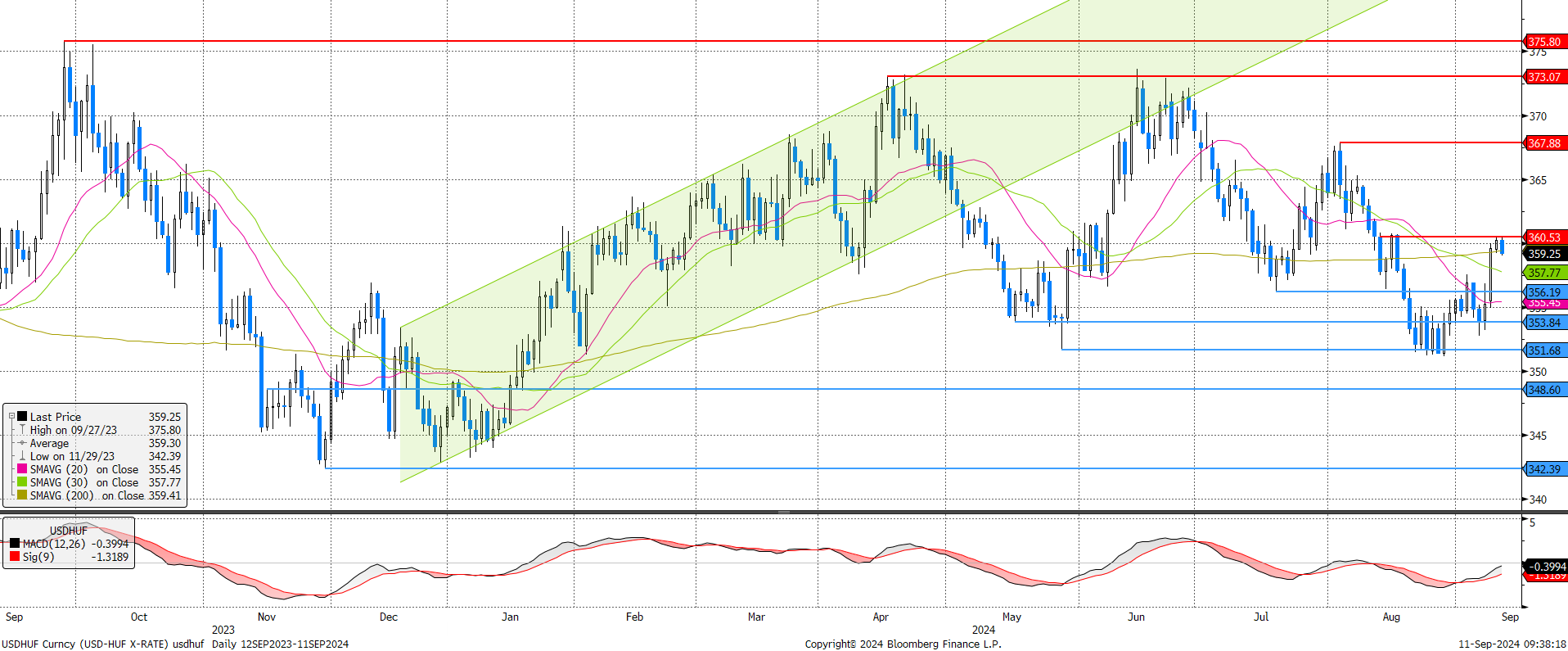Click the Low on 11/29/23 marker icon

(22, 455)
